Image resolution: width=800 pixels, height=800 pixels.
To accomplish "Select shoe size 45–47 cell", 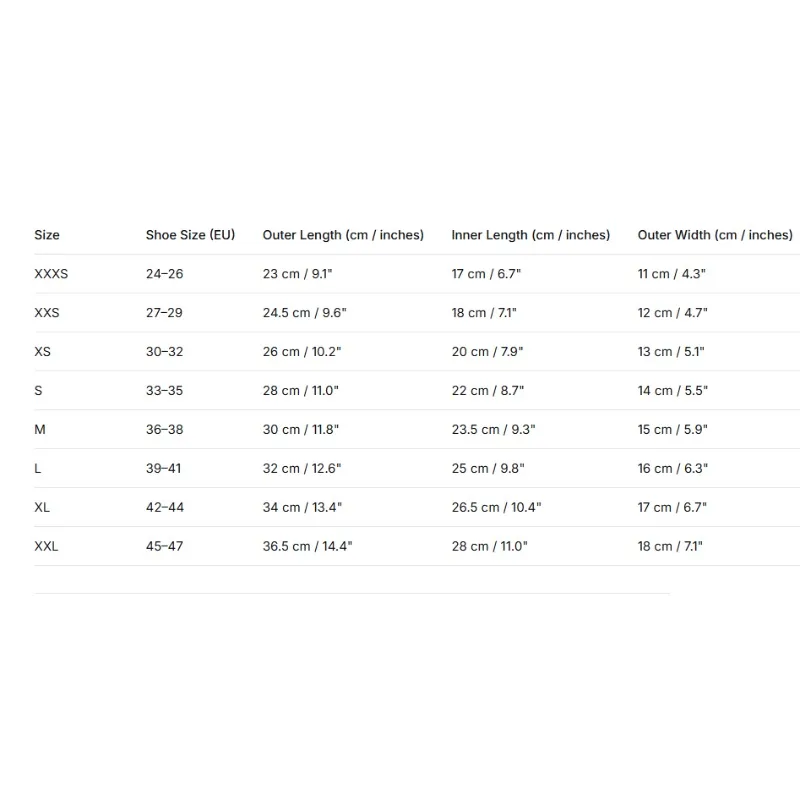I will click(x=164, y=546).
